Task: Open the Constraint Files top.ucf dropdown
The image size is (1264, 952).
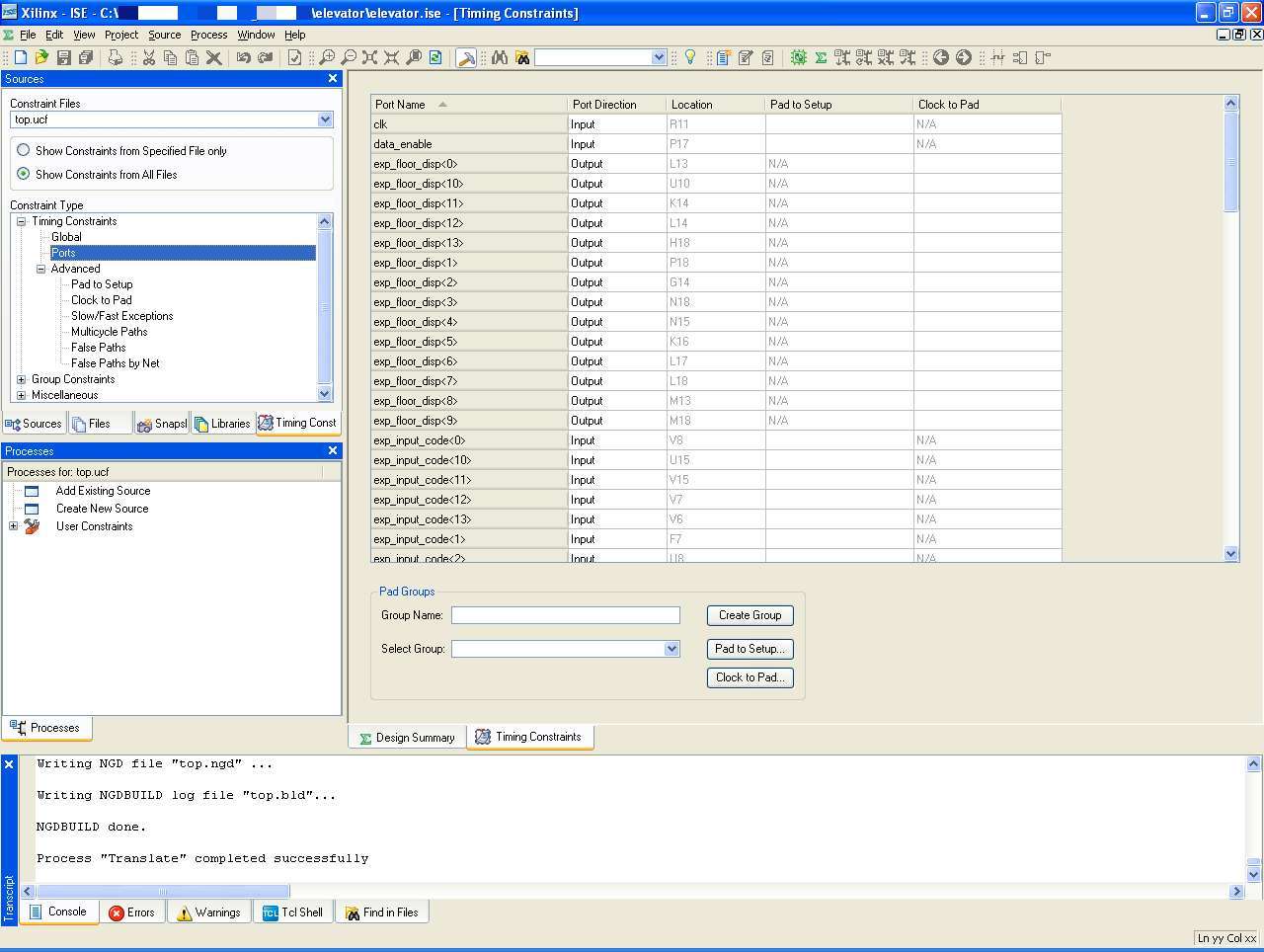Action: pos(325,119)
